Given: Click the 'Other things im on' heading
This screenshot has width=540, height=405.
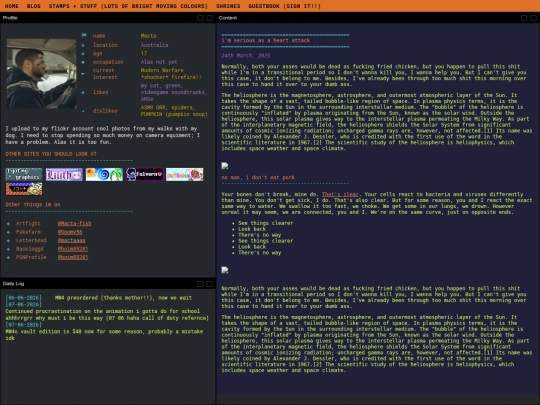Looking at the screenshot, I should (33, 205).
